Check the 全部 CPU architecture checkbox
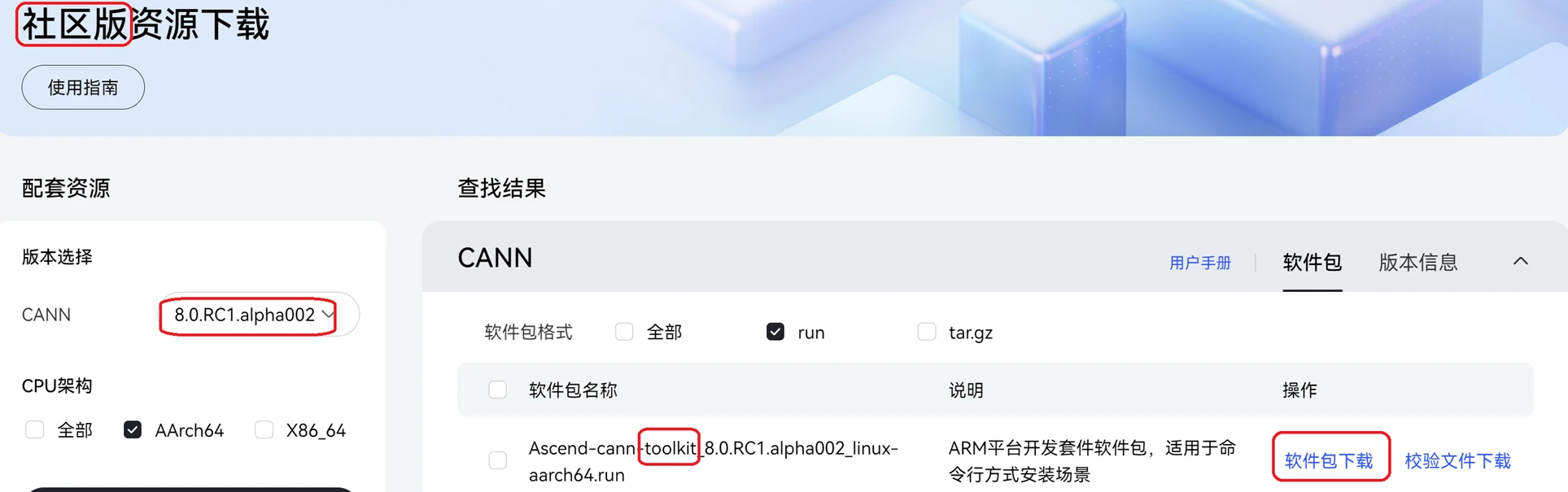1568x492 pixels. pos(34,430)
